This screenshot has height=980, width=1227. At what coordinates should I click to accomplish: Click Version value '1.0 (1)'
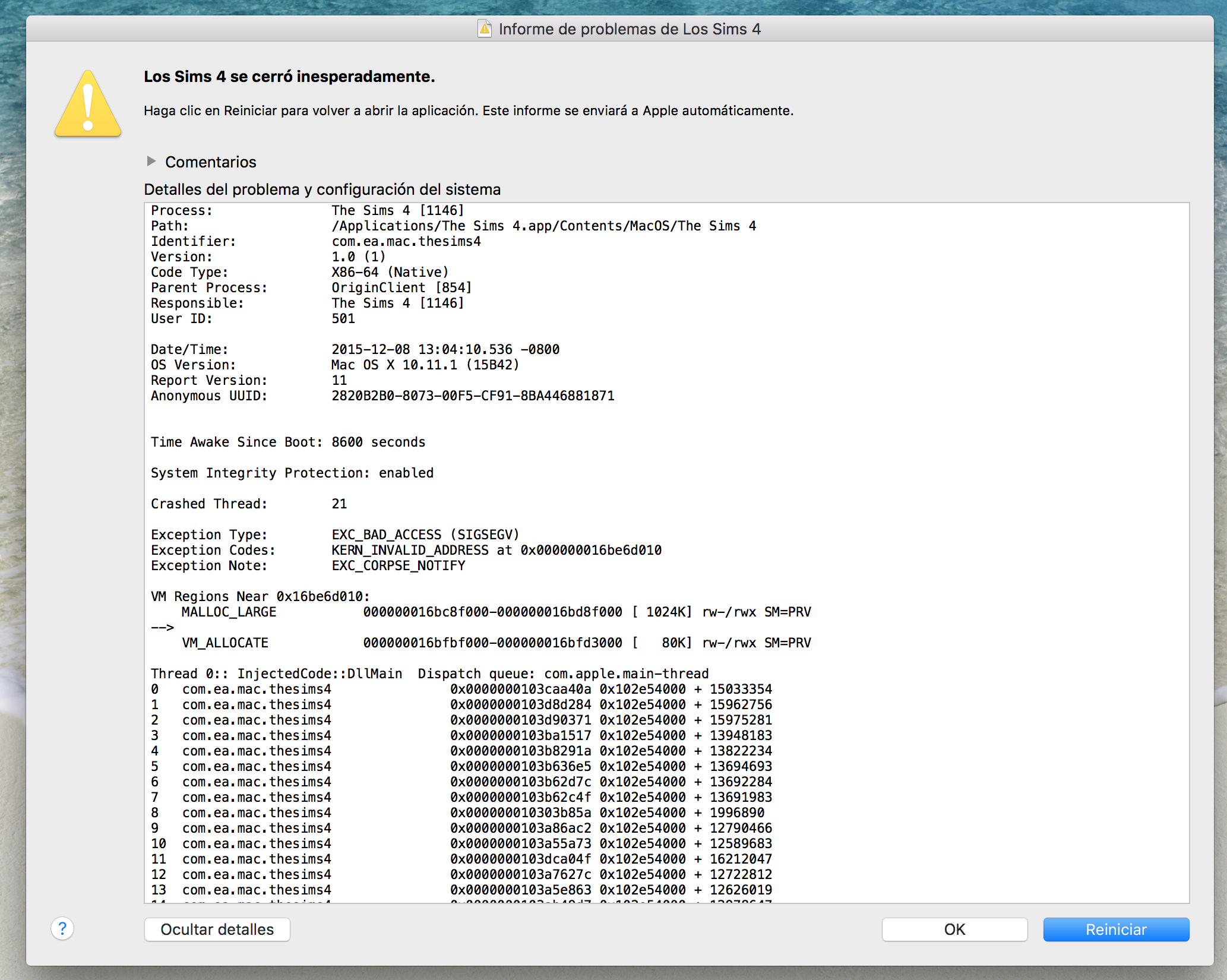[x=359, y=257]
